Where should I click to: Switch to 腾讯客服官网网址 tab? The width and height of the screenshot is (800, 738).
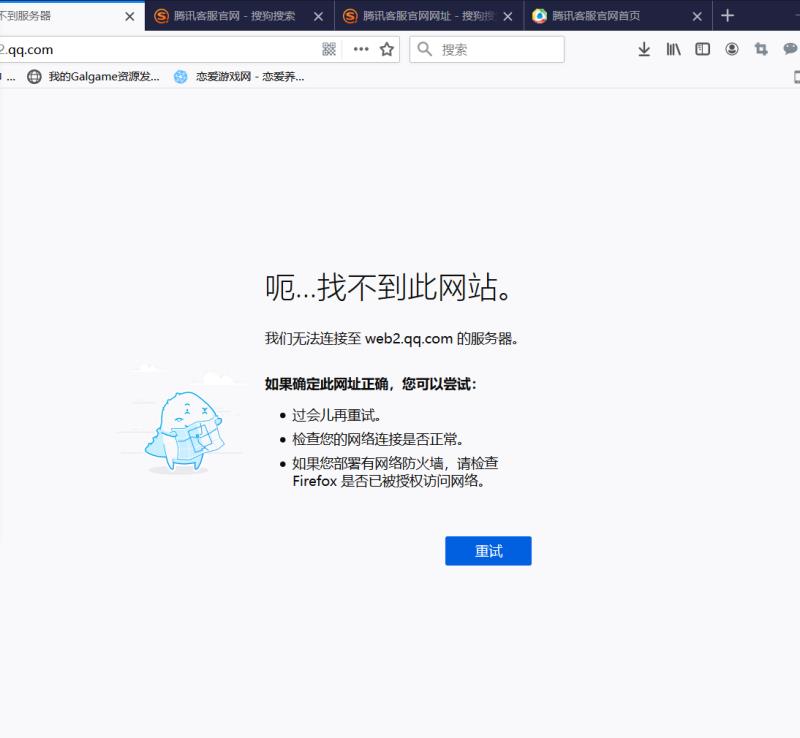(x=429, y=16)
